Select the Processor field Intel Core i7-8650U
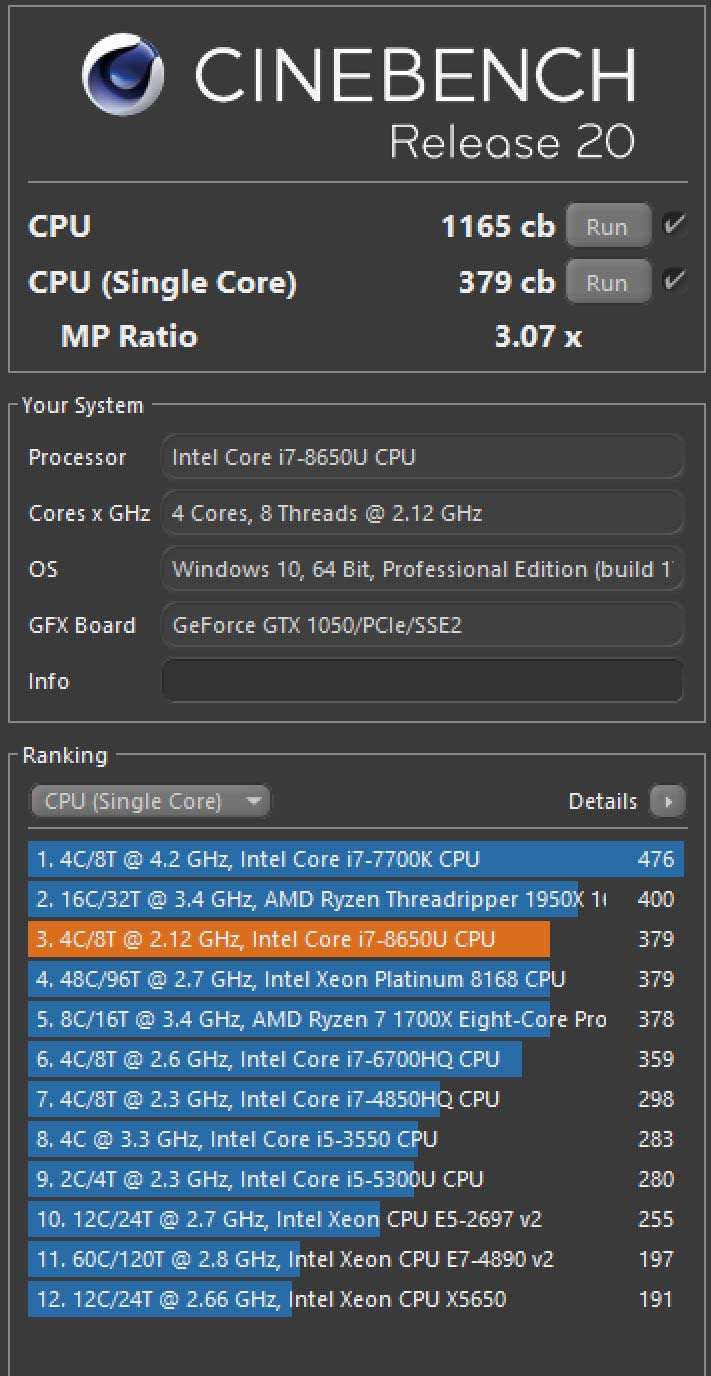711x1376 pixels. (423, 457)
